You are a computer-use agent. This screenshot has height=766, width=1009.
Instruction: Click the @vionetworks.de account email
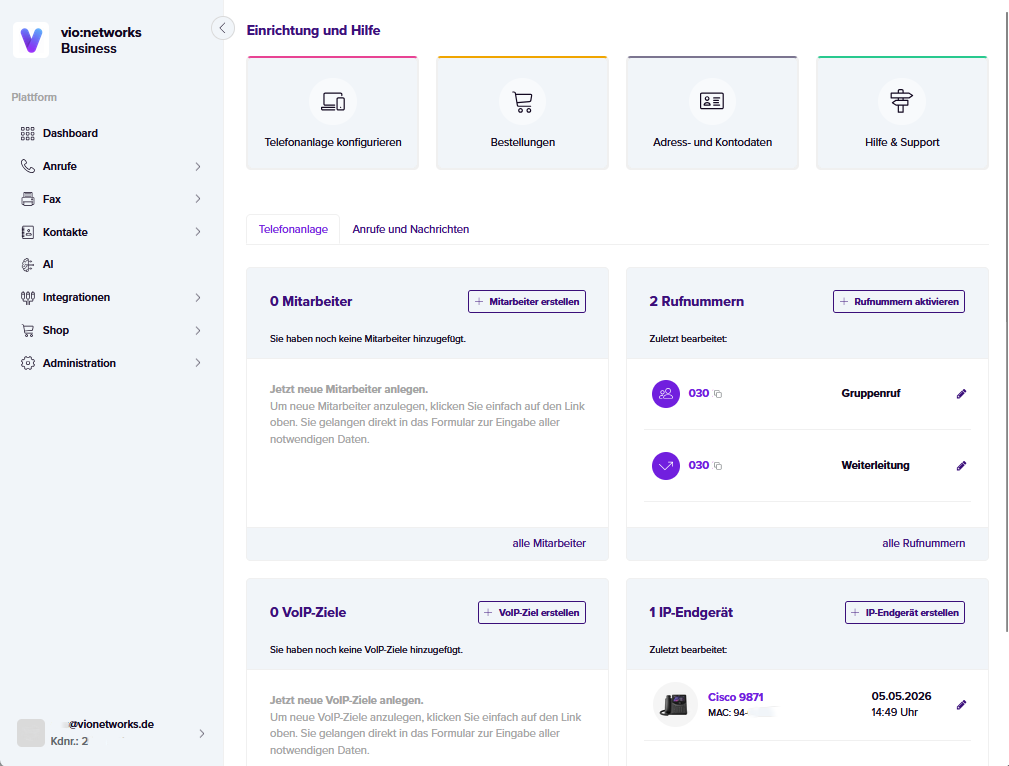click(x=111, y=724)
